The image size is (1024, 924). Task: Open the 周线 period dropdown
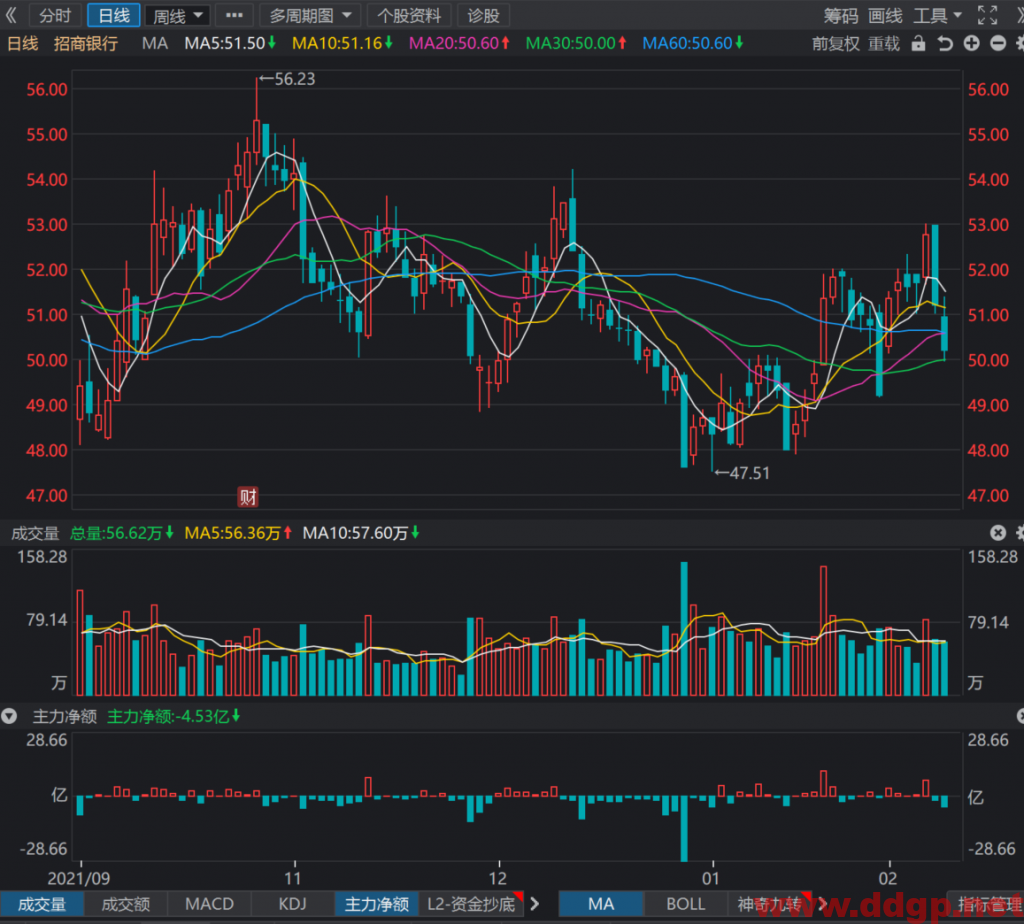pos(177,15)
